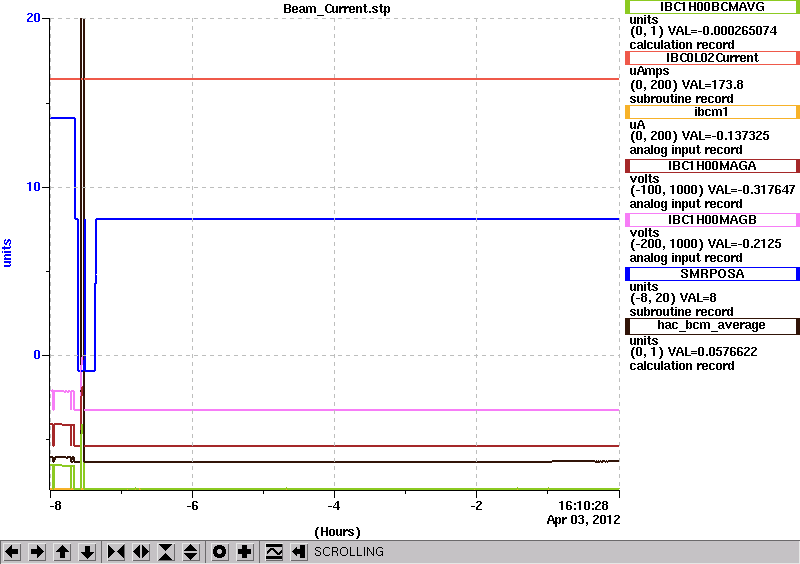Click the arrow-to-bar scroll mode icon
Image resolution: width=800 pixels, height=564 pixels.
click(x=299, y=552)
